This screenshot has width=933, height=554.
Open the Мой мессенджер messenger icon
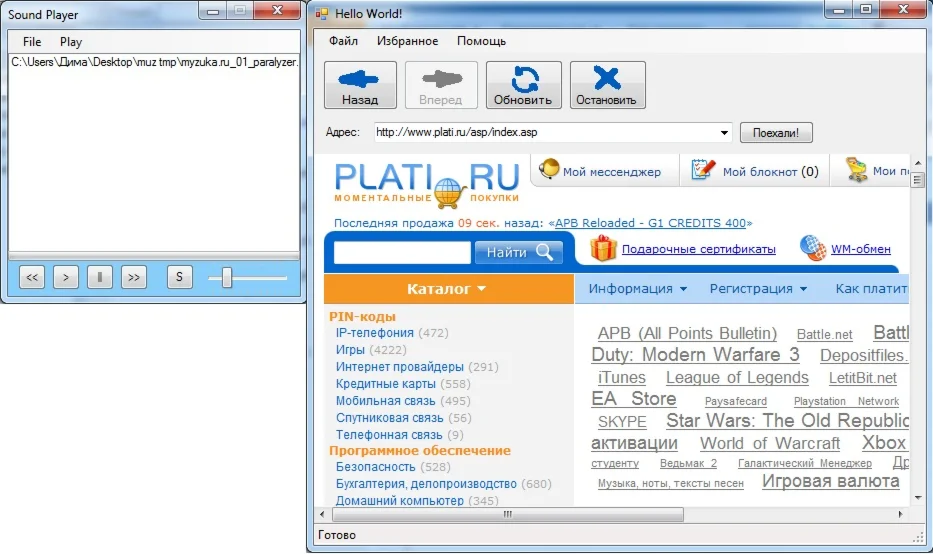tap(549, 169)
